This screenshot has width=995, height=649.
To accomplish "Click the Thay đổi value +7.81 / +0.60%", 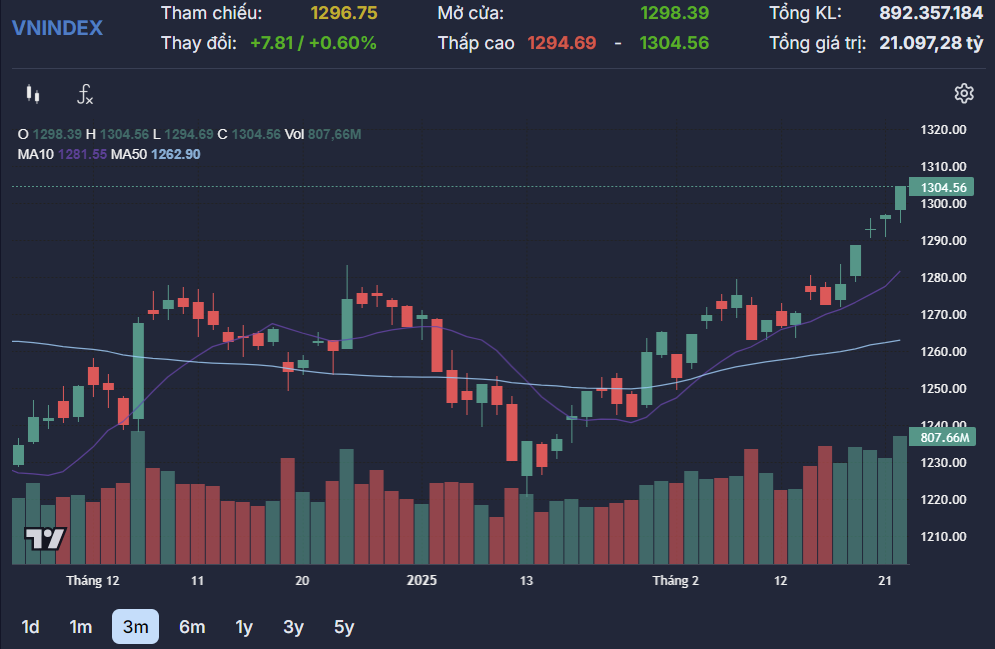I will click(x=313, y=43).
